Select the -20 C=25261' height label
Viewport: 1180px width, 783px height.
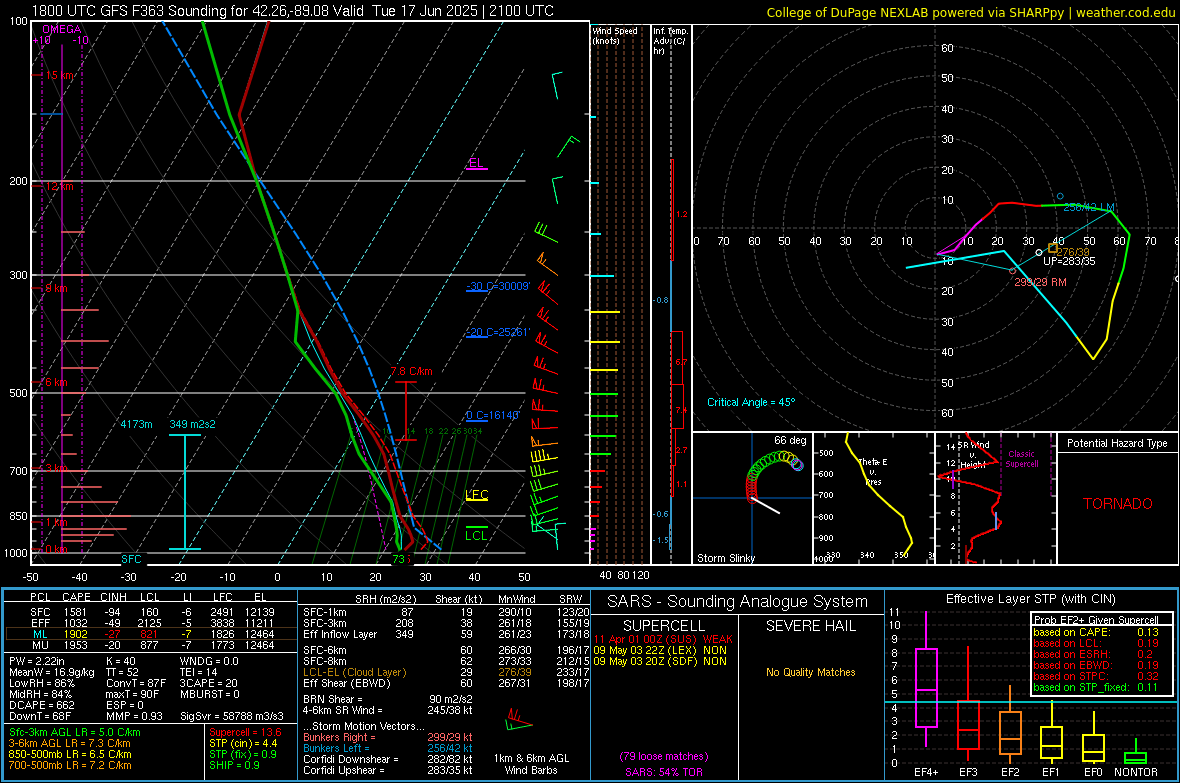(498, 332)
